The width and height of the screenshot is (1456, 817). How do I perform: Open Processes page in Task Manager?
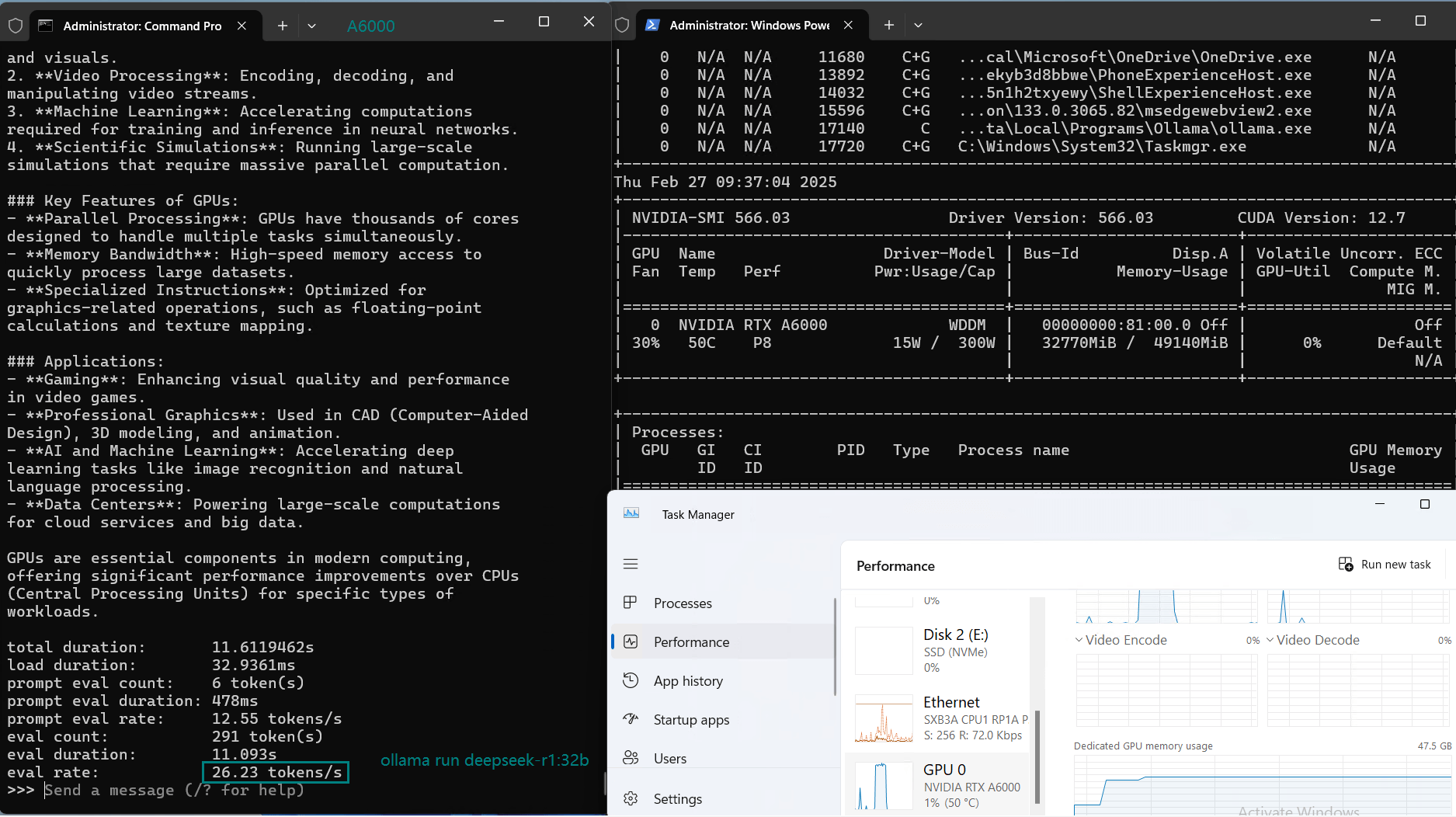[722, 603]
